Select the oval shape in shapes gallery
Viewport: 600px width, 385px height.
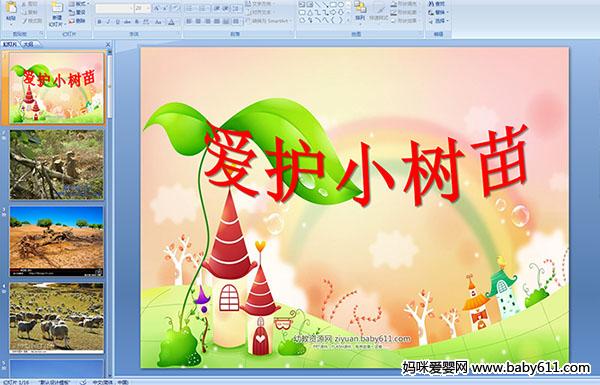(x=341, y=5)
